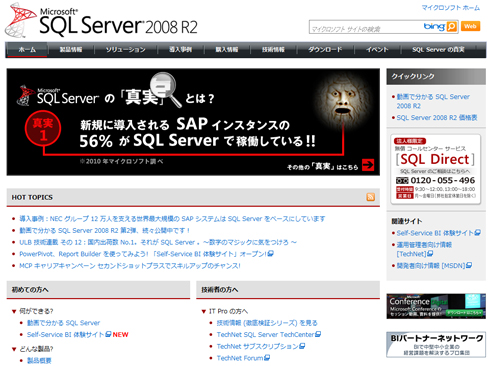Viewport: 490px width, 366px height.
Task: Open the 導入事例 navigation tab
Action: pos(180,50)
